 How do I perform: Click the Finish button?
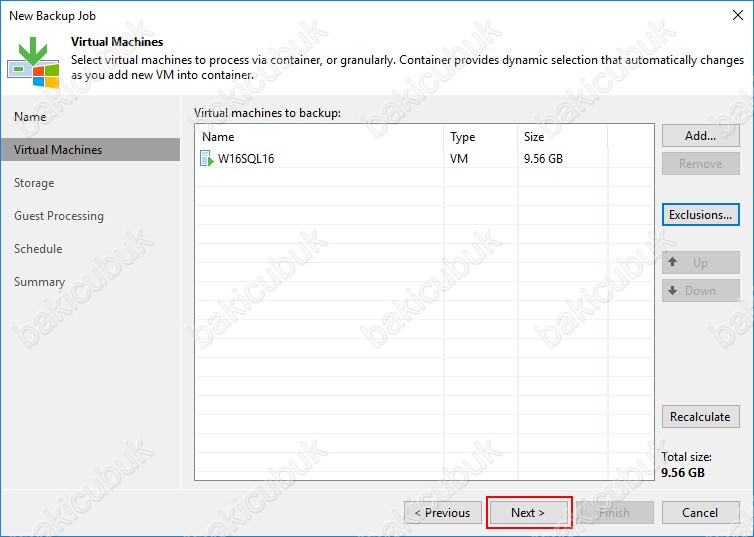(x=615, y=512)
